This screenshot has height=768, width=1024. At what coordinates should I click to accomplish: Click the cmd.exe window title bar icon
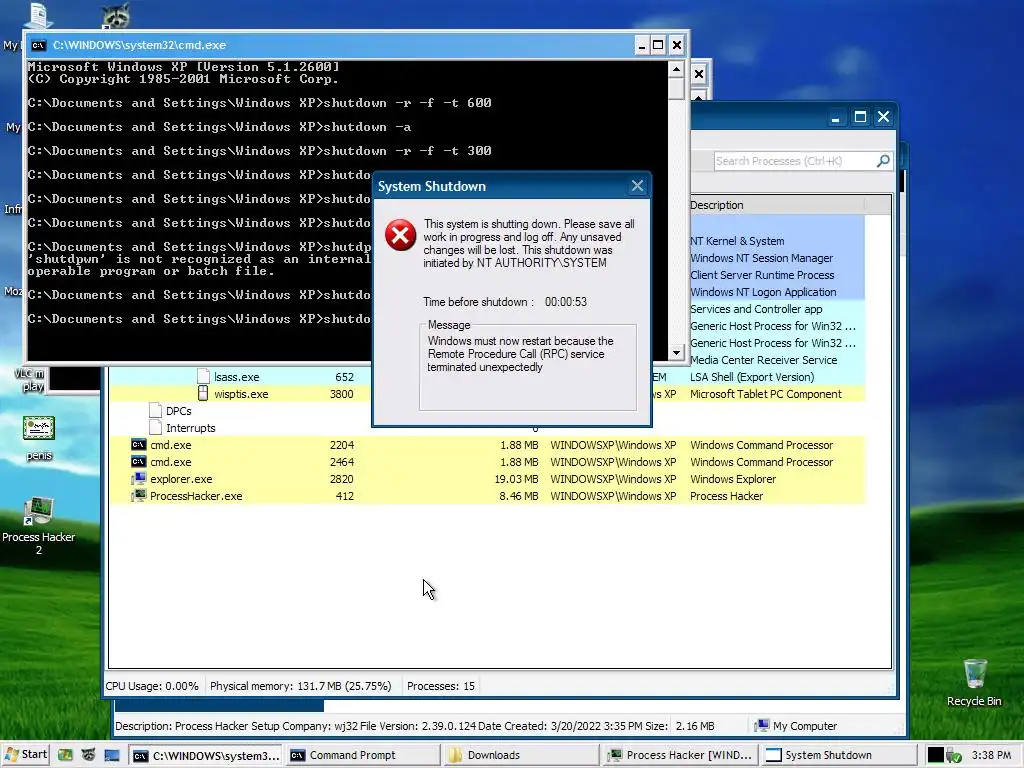39,45
